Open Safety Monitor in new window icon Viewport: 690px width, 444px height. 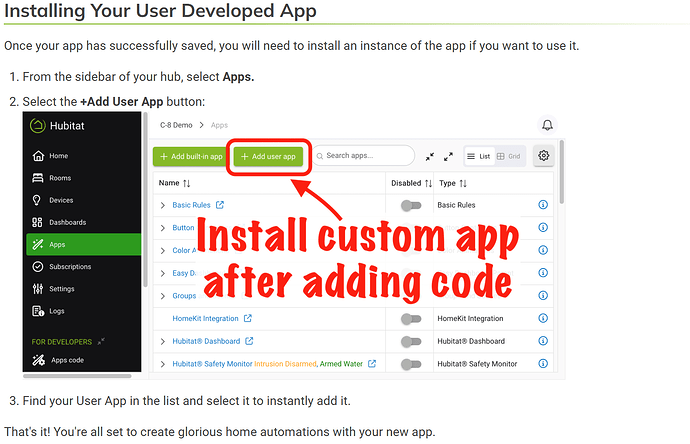pyautogui.click(x=372, y=363)
